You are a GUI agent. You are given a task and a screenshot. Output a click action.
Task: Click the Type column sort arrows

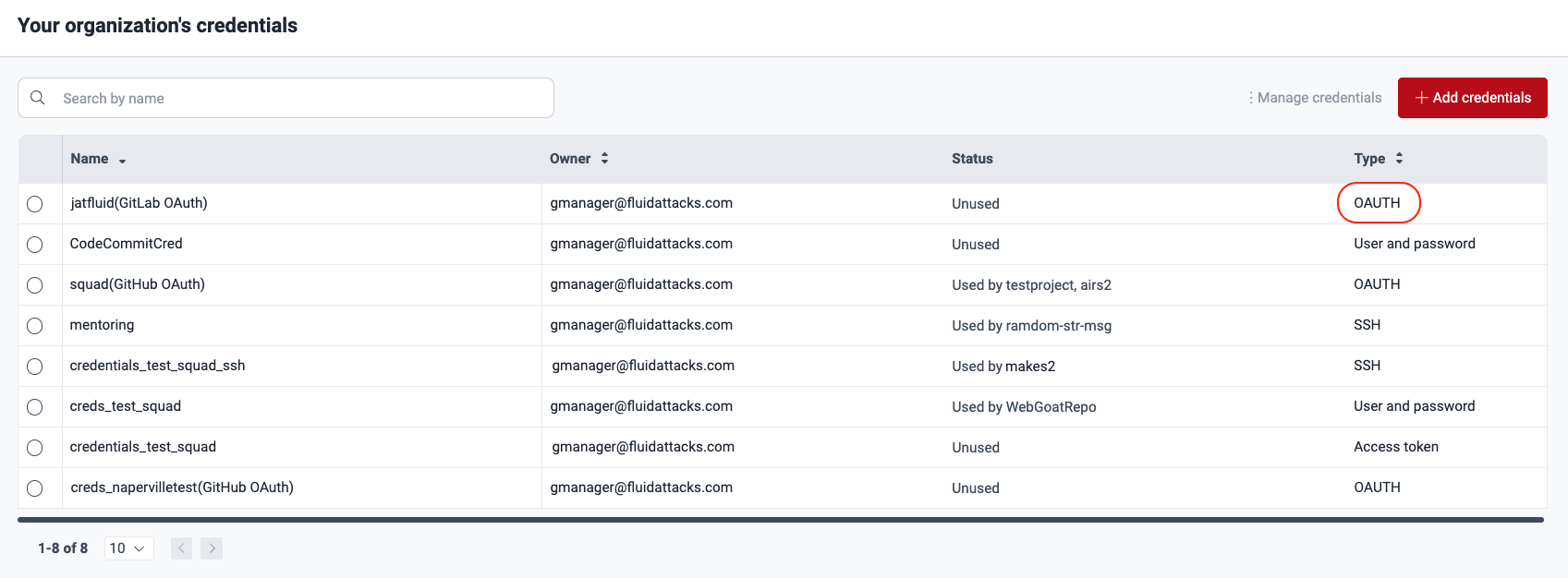click(1399, 159)
